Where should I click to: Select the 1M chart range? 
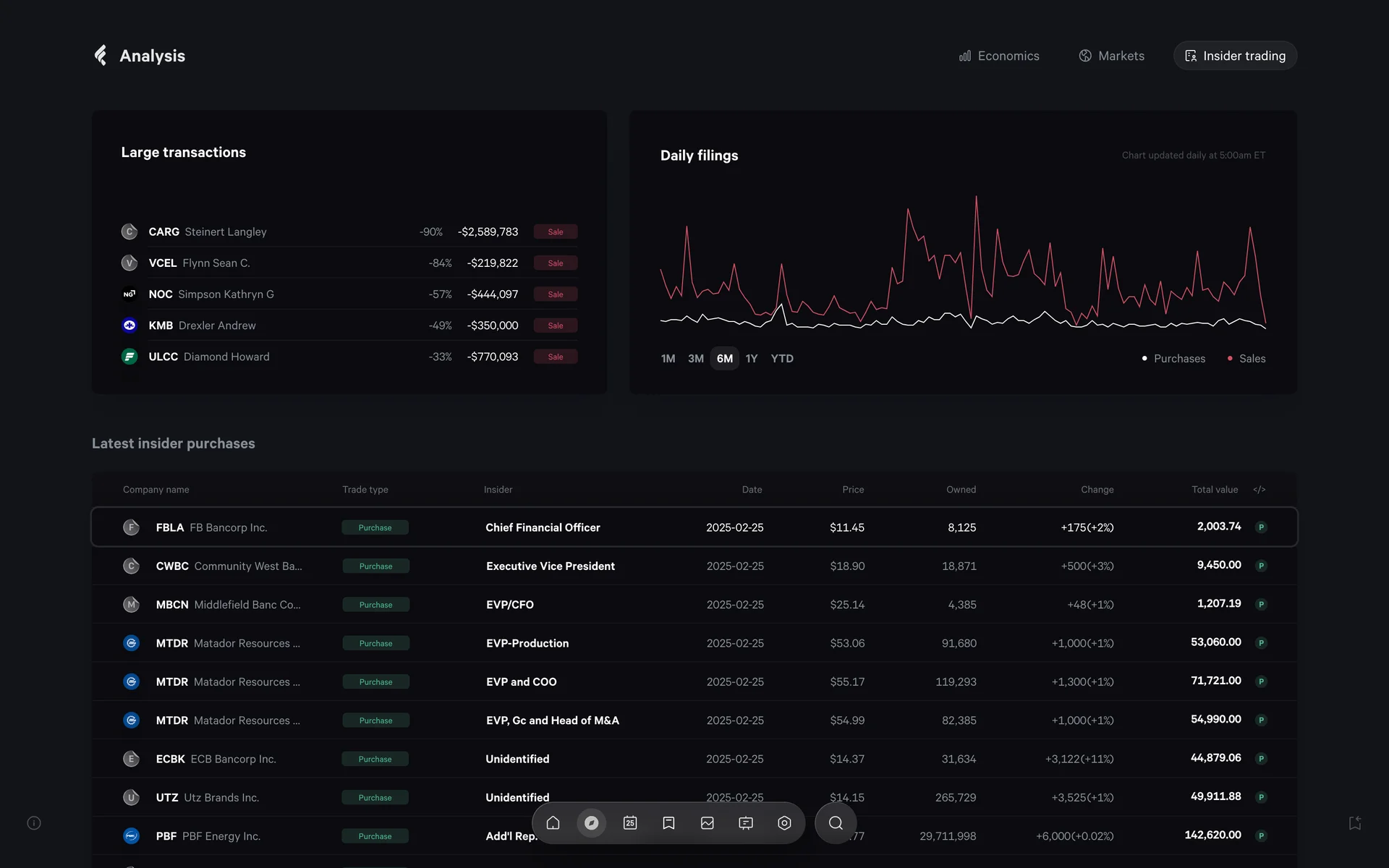tap(668, 359)
